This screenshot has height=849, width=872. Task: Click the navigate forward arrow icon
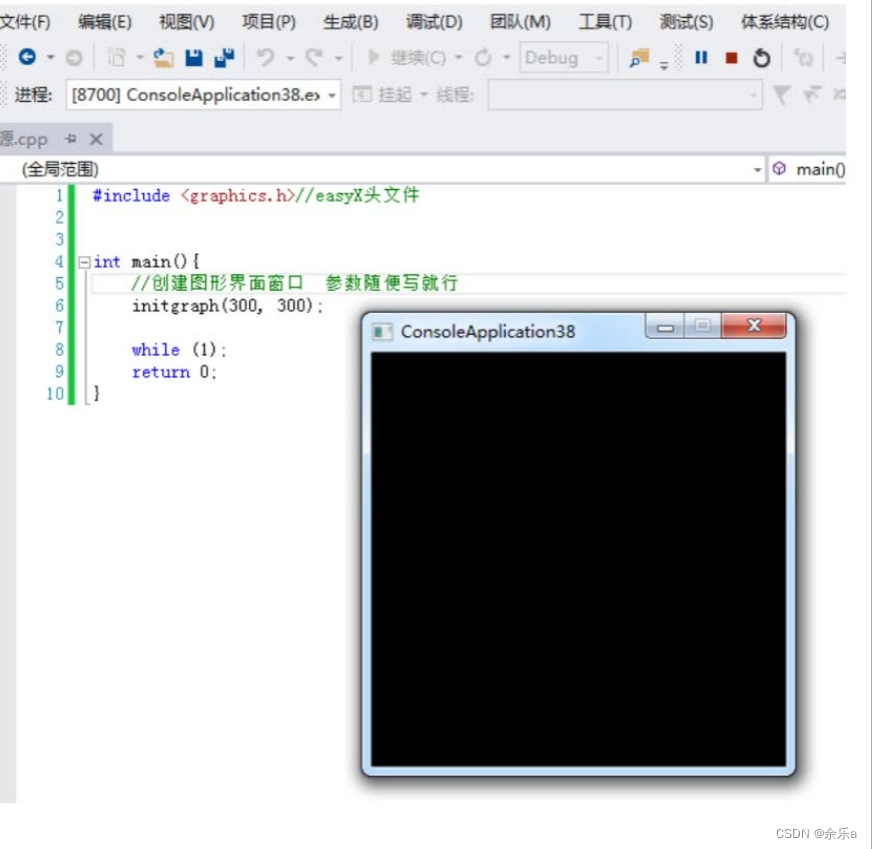pos(73,57)
